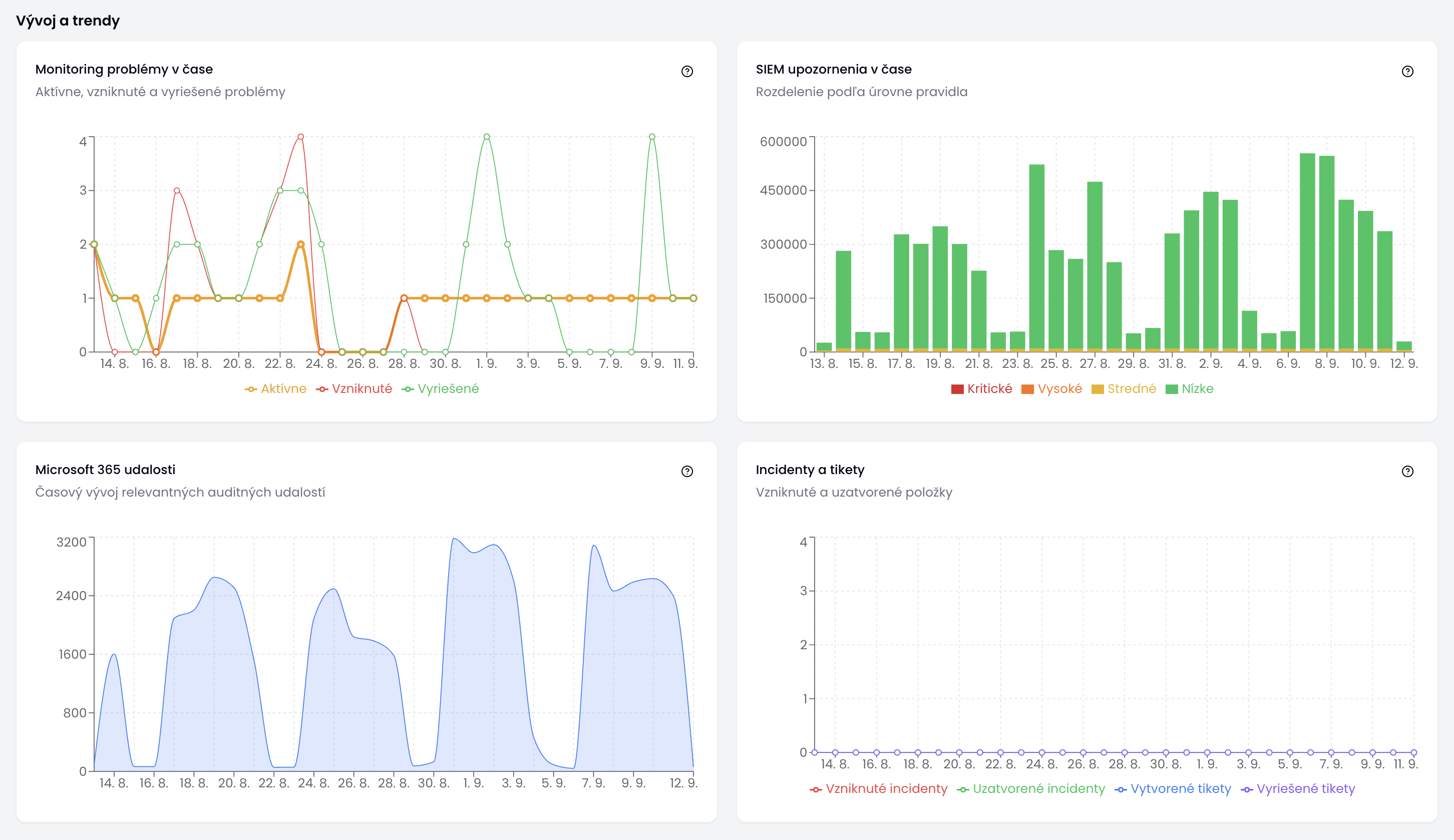Toggle the Aktívne legend series
The height and width of the screenshot is (840, 1454).
(x=275, y=389)
